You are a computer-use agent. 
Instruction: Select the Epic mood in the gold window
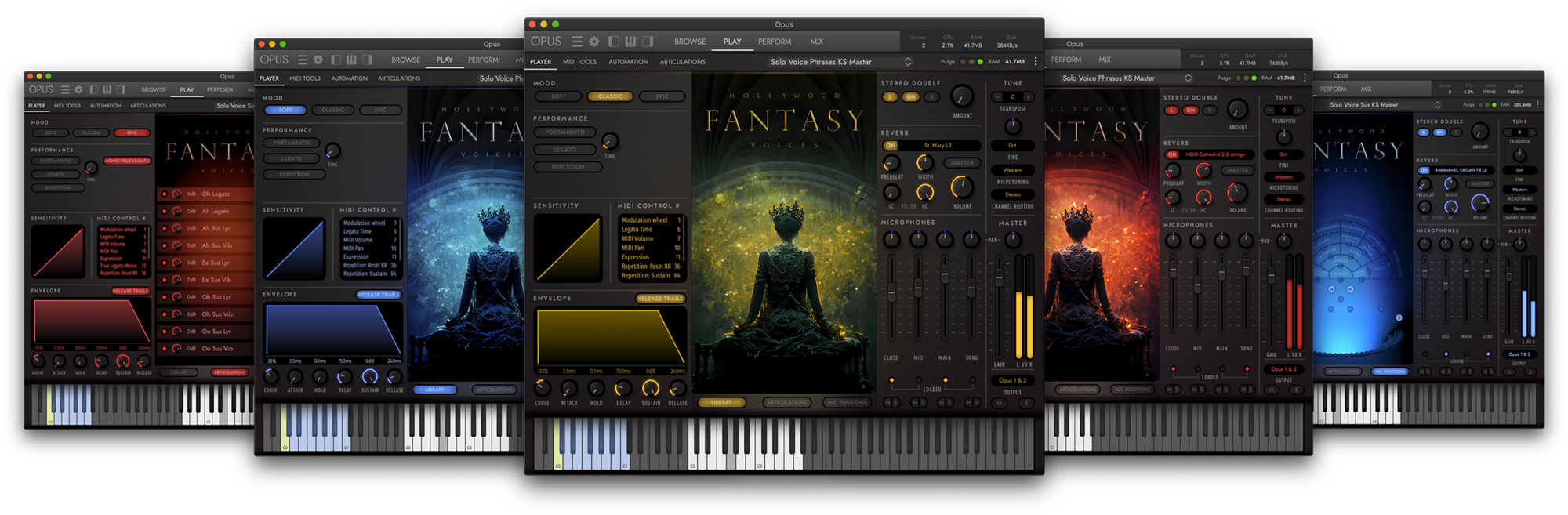(x=662, y=96)
